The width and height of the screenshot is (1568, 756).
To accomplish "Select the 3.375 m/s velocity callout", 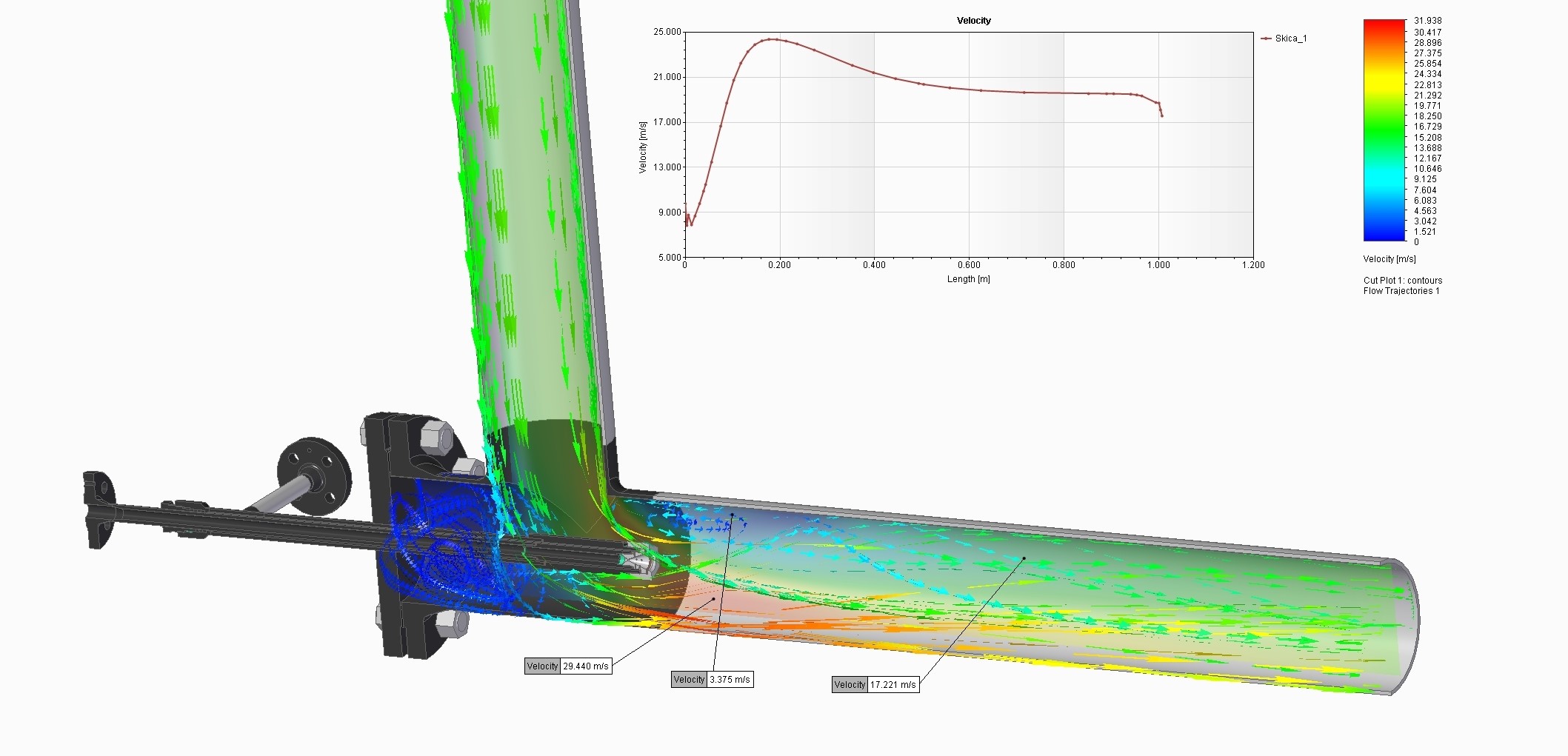I will (713, 680).
